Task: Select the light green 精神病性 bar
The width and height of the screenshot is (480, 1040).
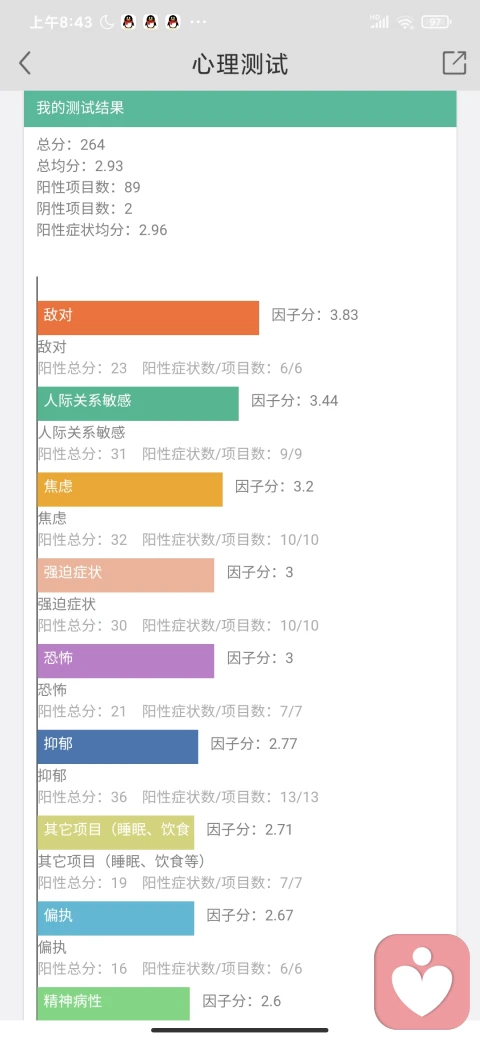Action: click(x=113, y=1004)
